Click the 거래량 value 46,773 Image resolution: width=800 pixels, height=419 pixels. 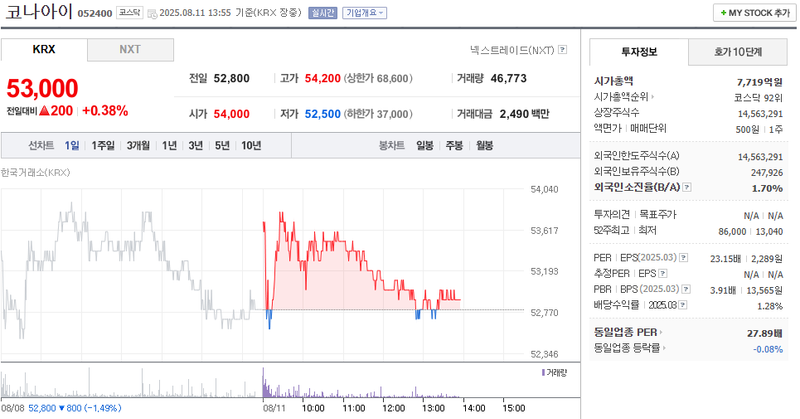pos(508,78)
